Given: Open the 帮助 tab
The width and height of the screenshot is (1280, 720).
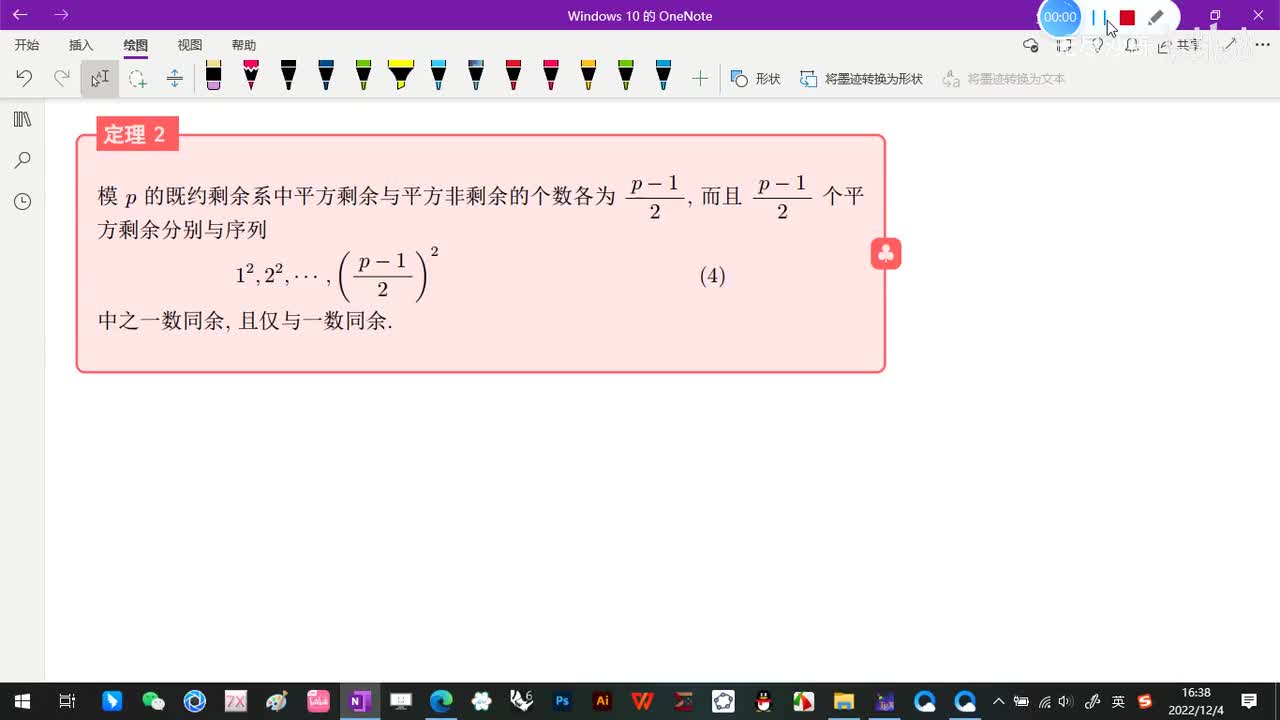Looking at the screenshot, I should (243, 45).
